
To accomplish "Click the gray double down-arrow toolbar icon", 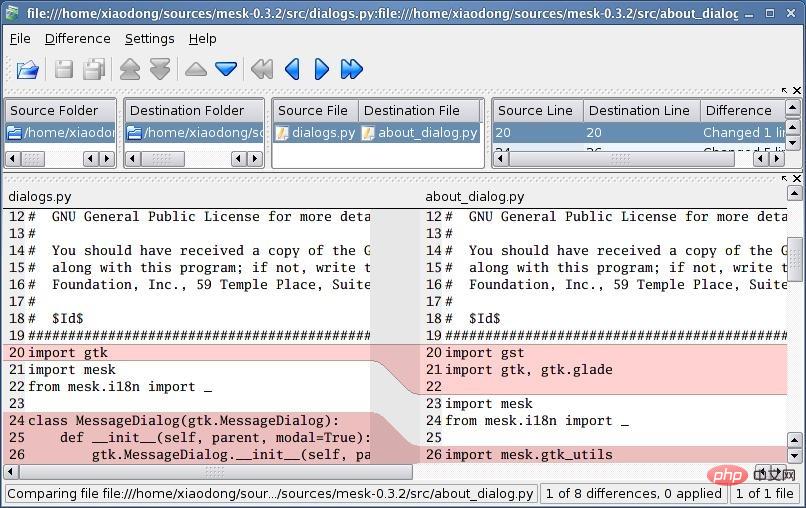I will (x=160, y=69).
